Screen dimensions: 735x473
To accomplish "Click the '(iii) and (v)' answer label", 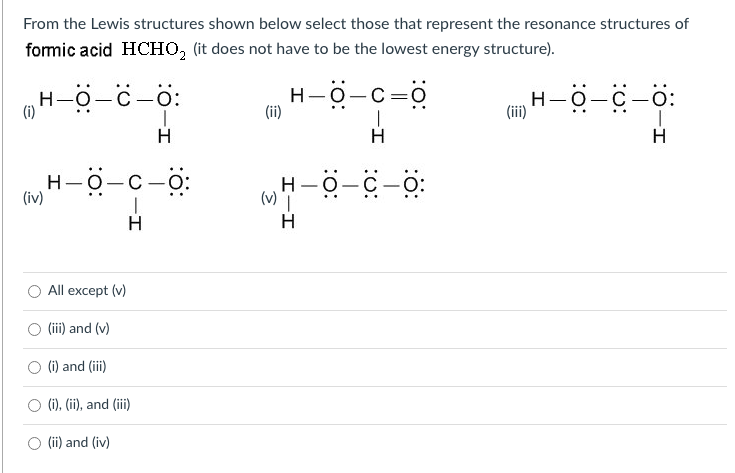I will click(79, 329).
